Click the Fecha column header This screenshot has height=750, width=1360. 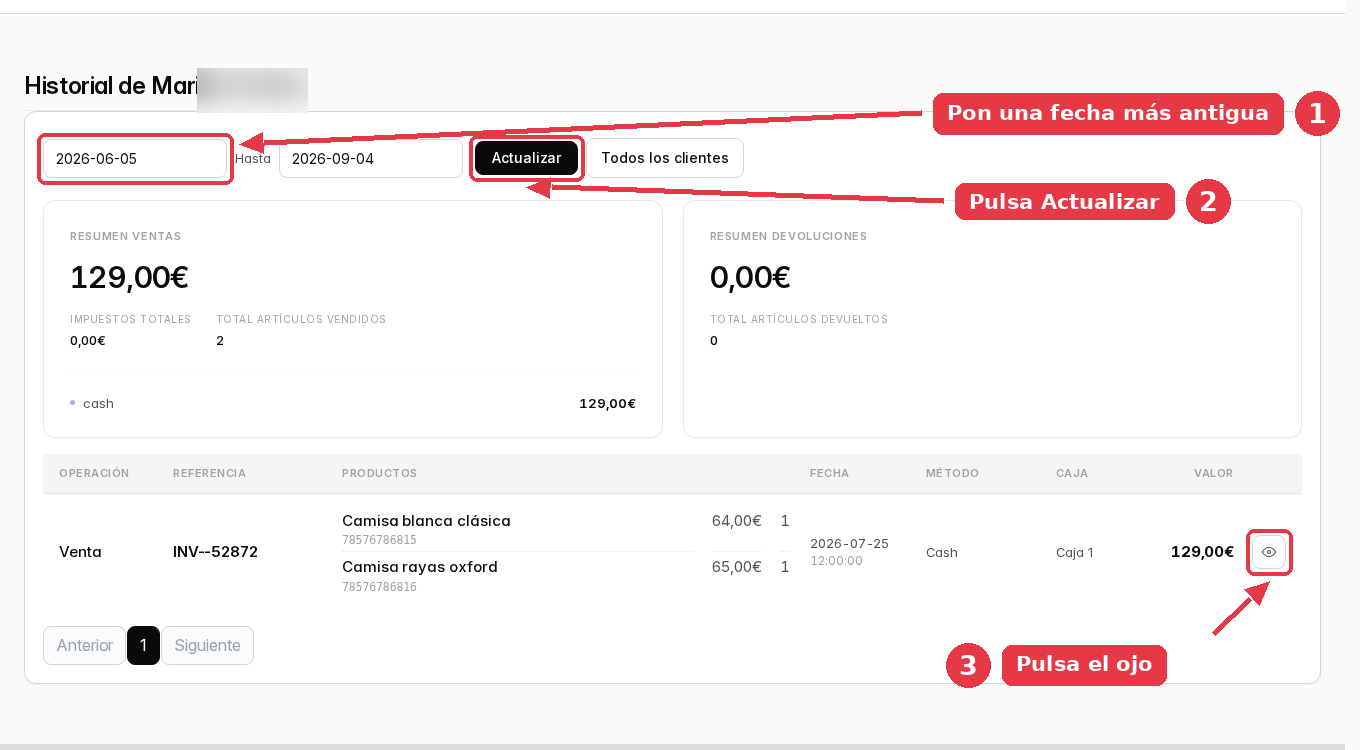(x=829, y=473)
